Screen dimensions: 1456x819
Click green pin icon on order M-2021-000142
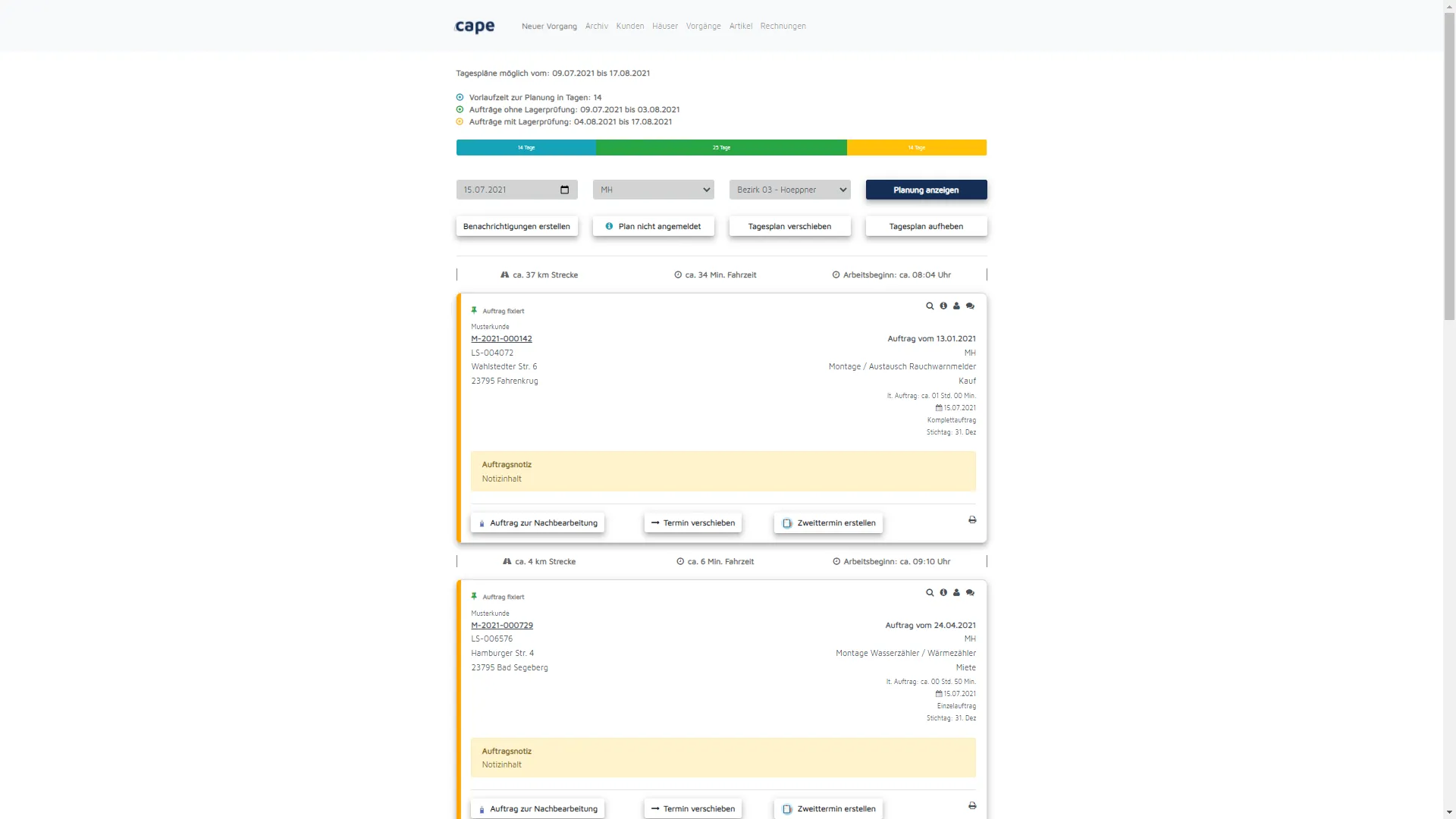point(474,310)
